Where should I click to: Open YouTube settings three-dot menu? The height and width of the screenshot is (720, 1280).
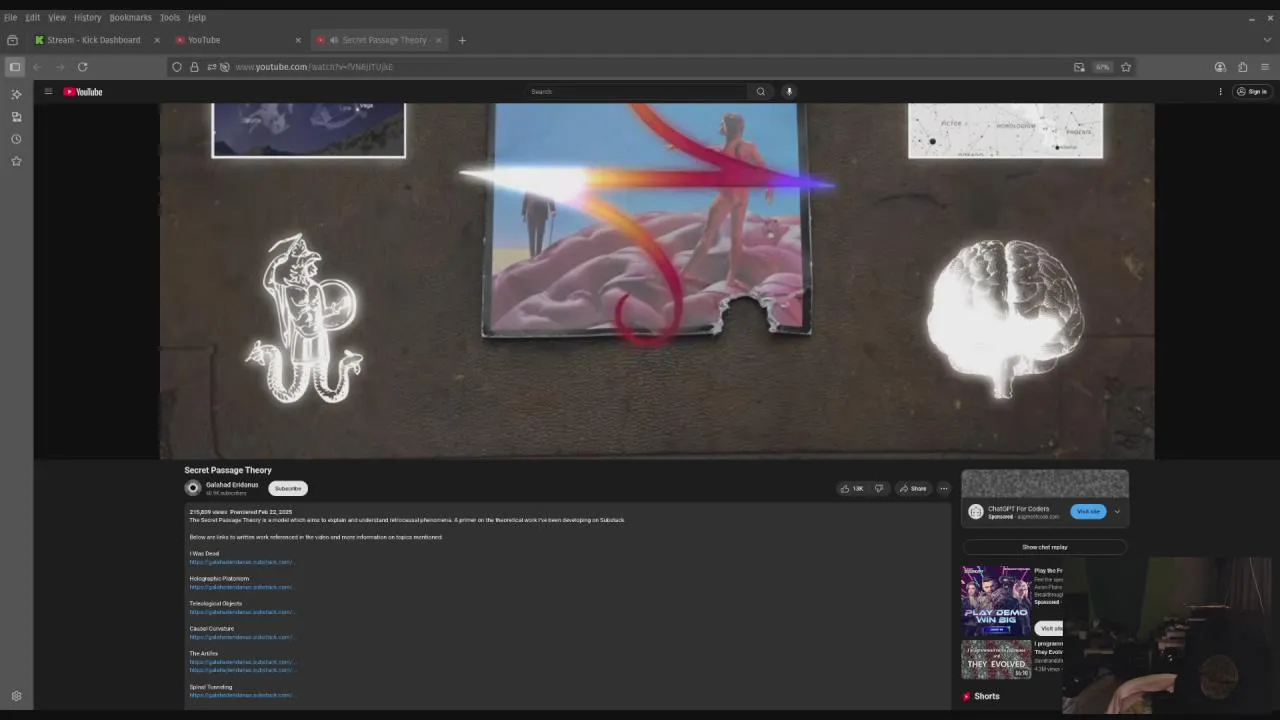pos(1220,91)
